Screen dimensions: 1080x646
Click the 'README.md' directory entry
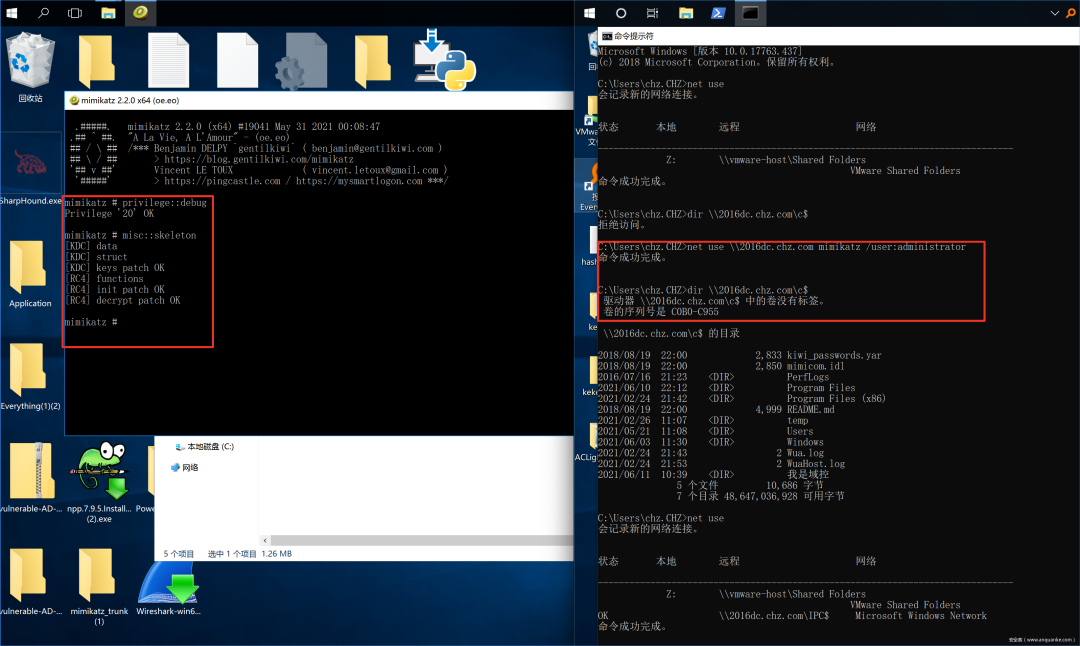click(x=811, y=410)
